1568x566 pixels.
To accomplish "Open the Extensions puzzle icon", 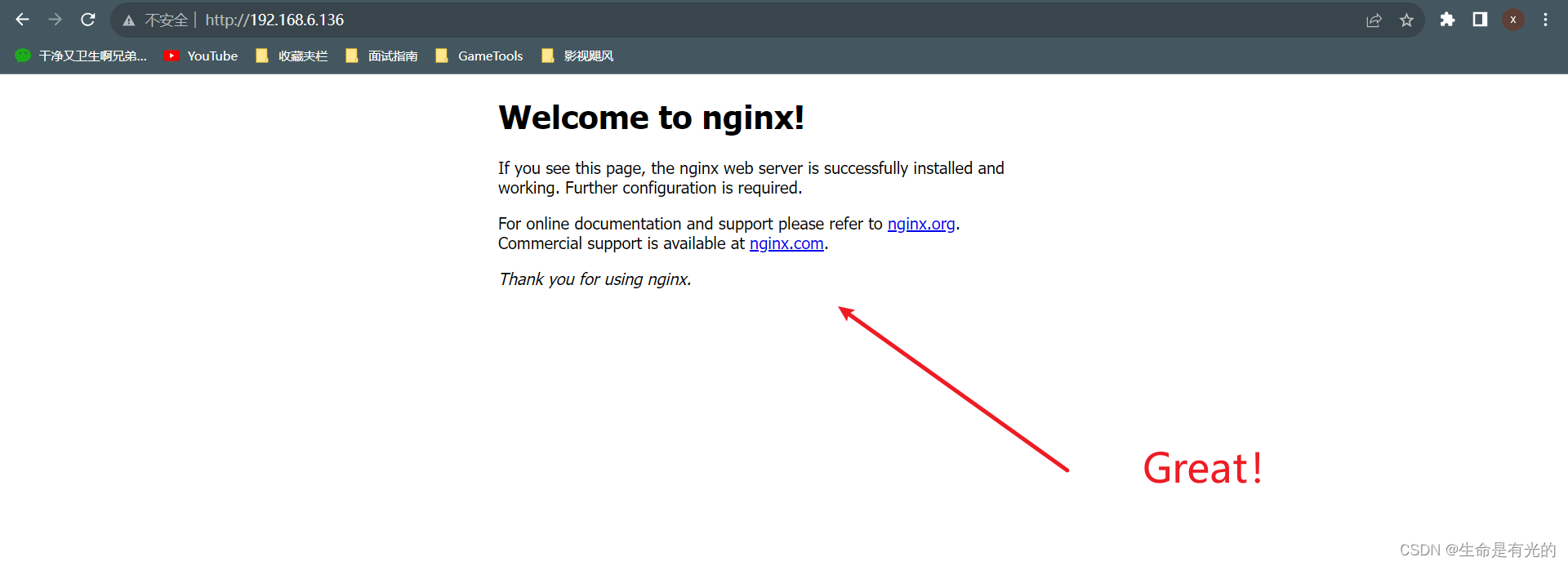I will [1447, 20].
